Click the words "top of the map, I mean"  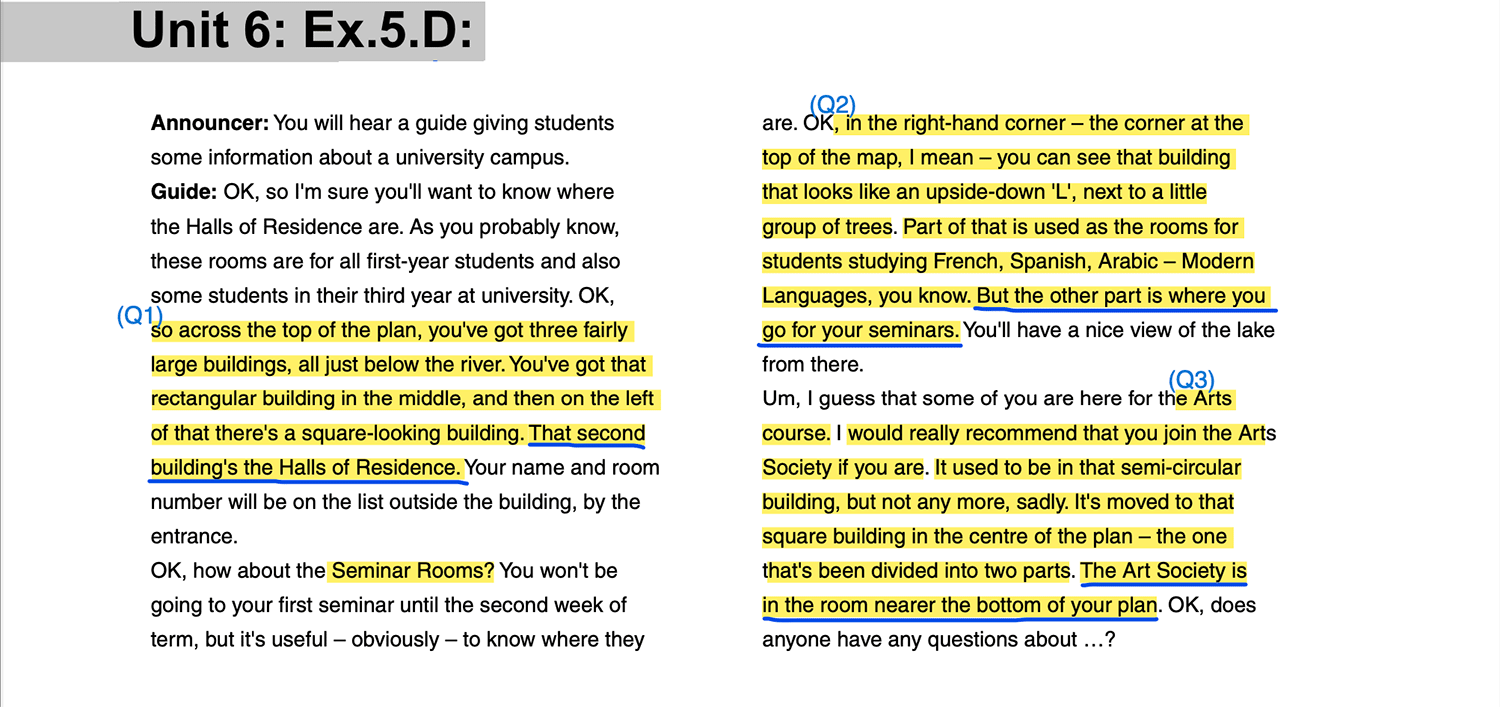(868, 158)
